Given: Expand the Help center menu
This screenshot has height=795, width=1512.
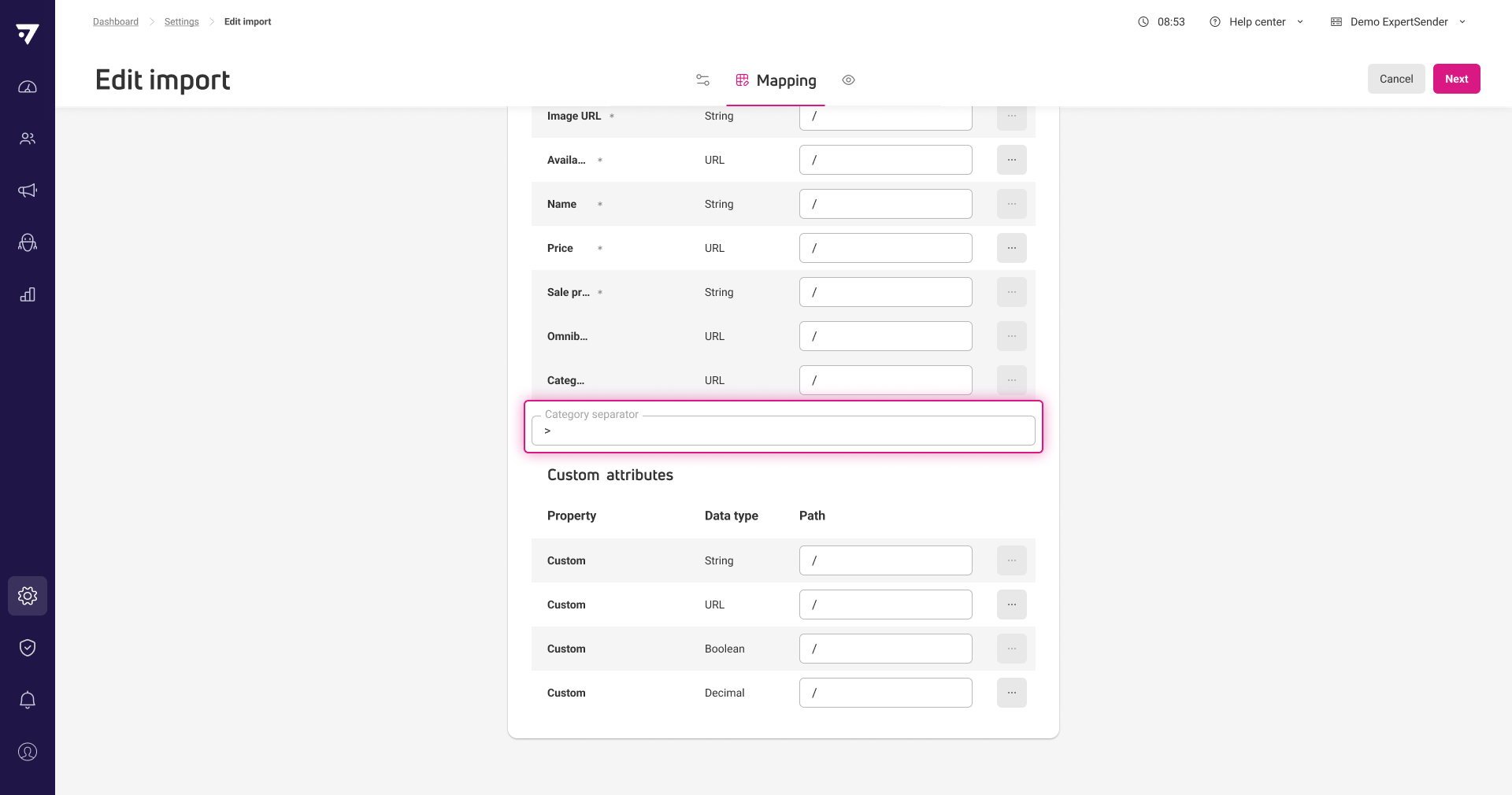Looking at the screenshot, I should [1257, 22].
